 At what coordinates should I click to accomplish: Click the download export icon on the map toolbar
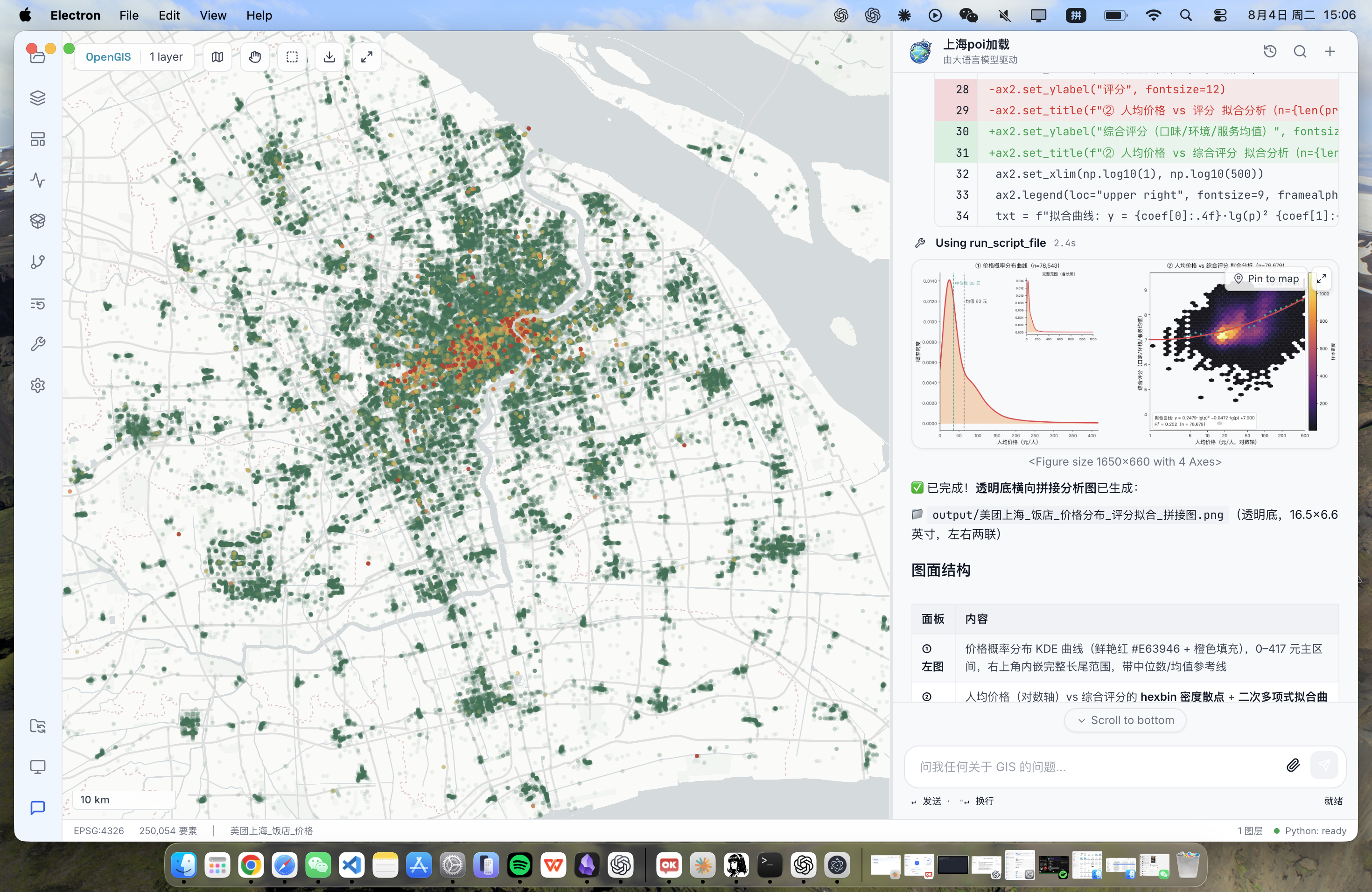point(329,56)
